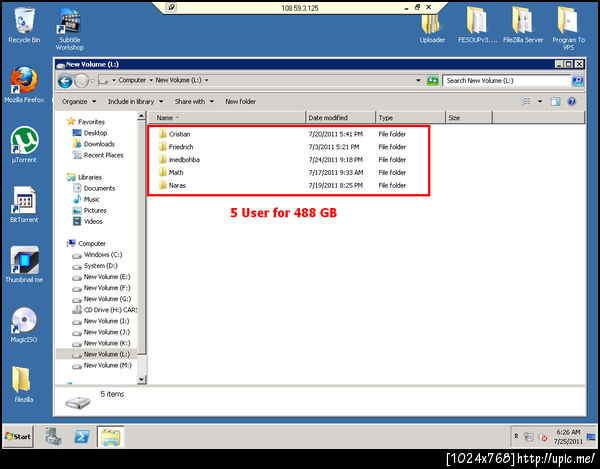The width and height of the screenshot is (600, 469).
Task: Sort by the Name column header
Action: click(x=226, y=118)
